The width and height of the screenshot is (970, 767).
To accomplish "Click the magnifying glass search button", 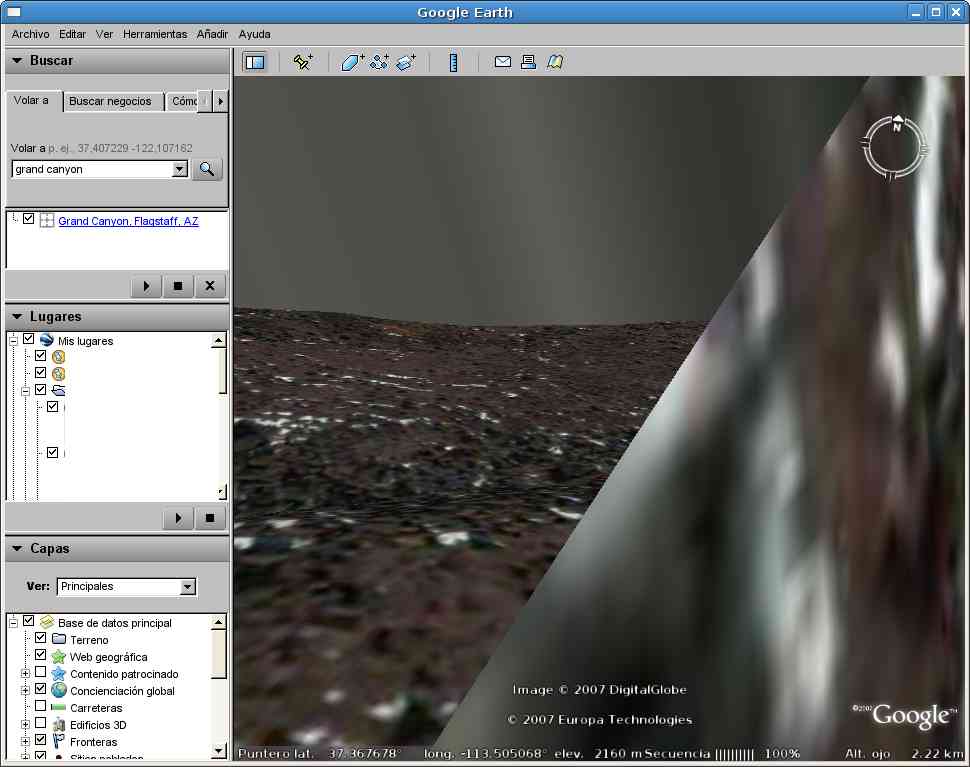I will pyautogui.click(x=207, y=169).
